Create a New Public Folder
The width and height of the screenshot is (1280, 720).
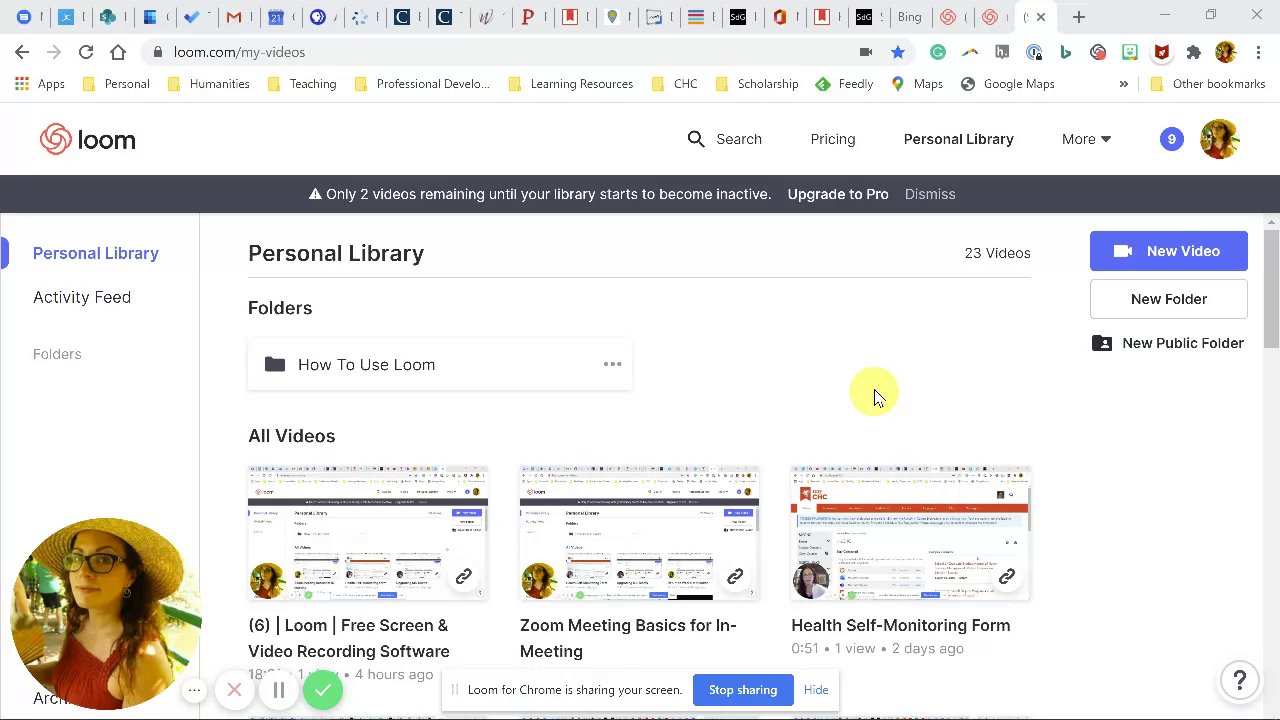[x=1168, y=343]
